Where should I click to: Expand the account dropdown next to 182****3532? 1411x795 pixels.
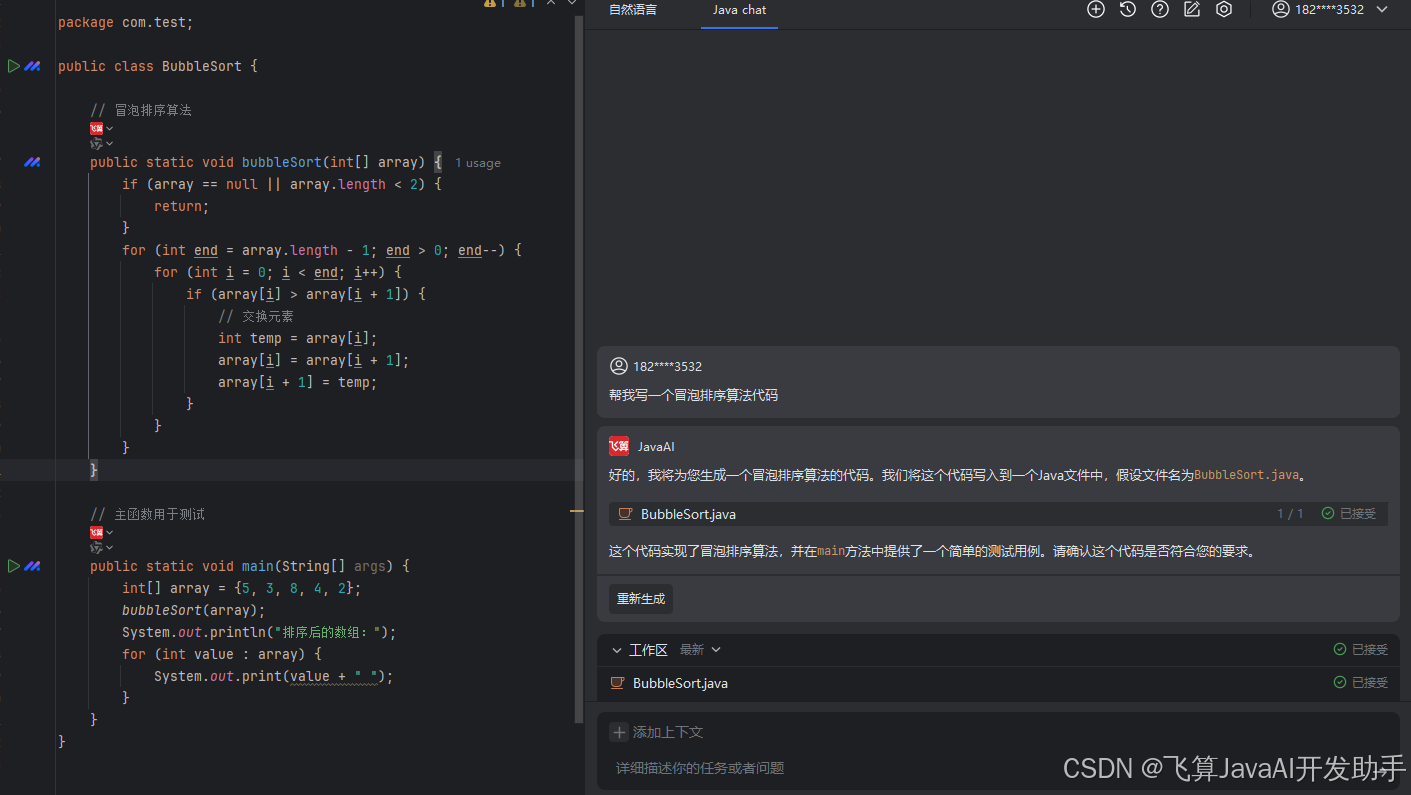coord(1383,9)
